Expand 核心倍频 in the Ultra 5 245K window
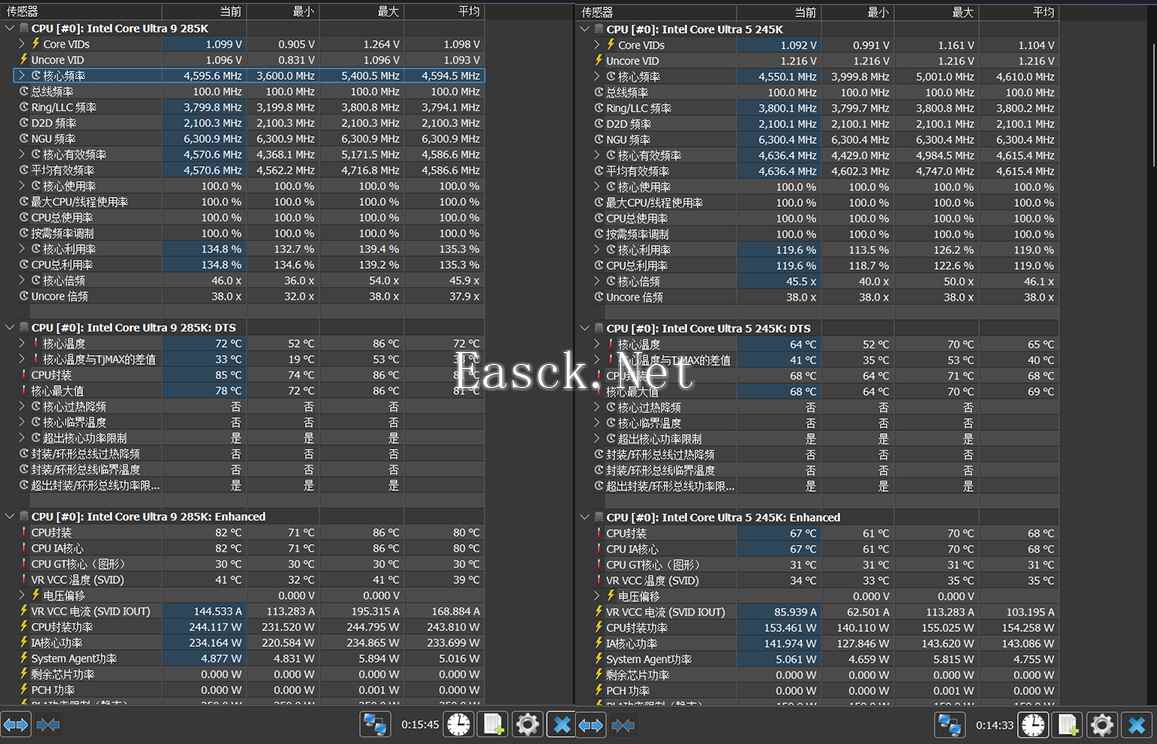This screenshot has width=1157, height=744. point(596,281)
